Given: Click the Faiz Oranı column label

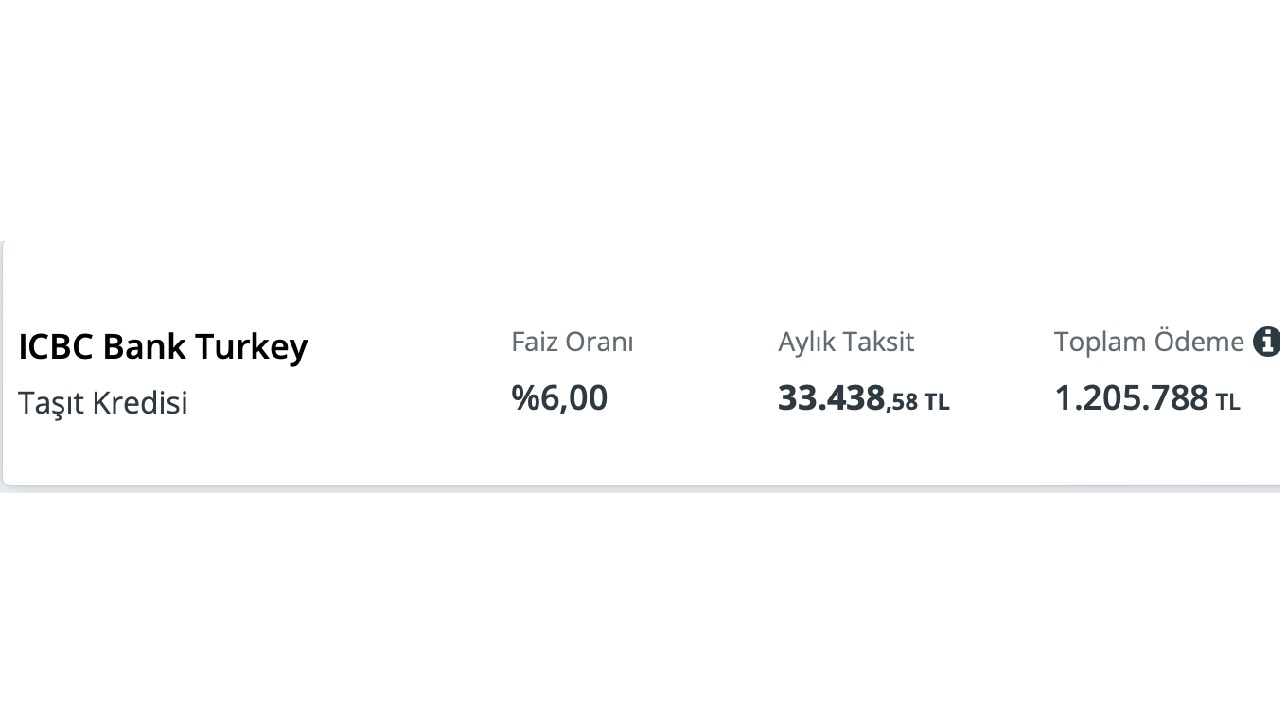Looking at the screenshot, I should [572, 342].
